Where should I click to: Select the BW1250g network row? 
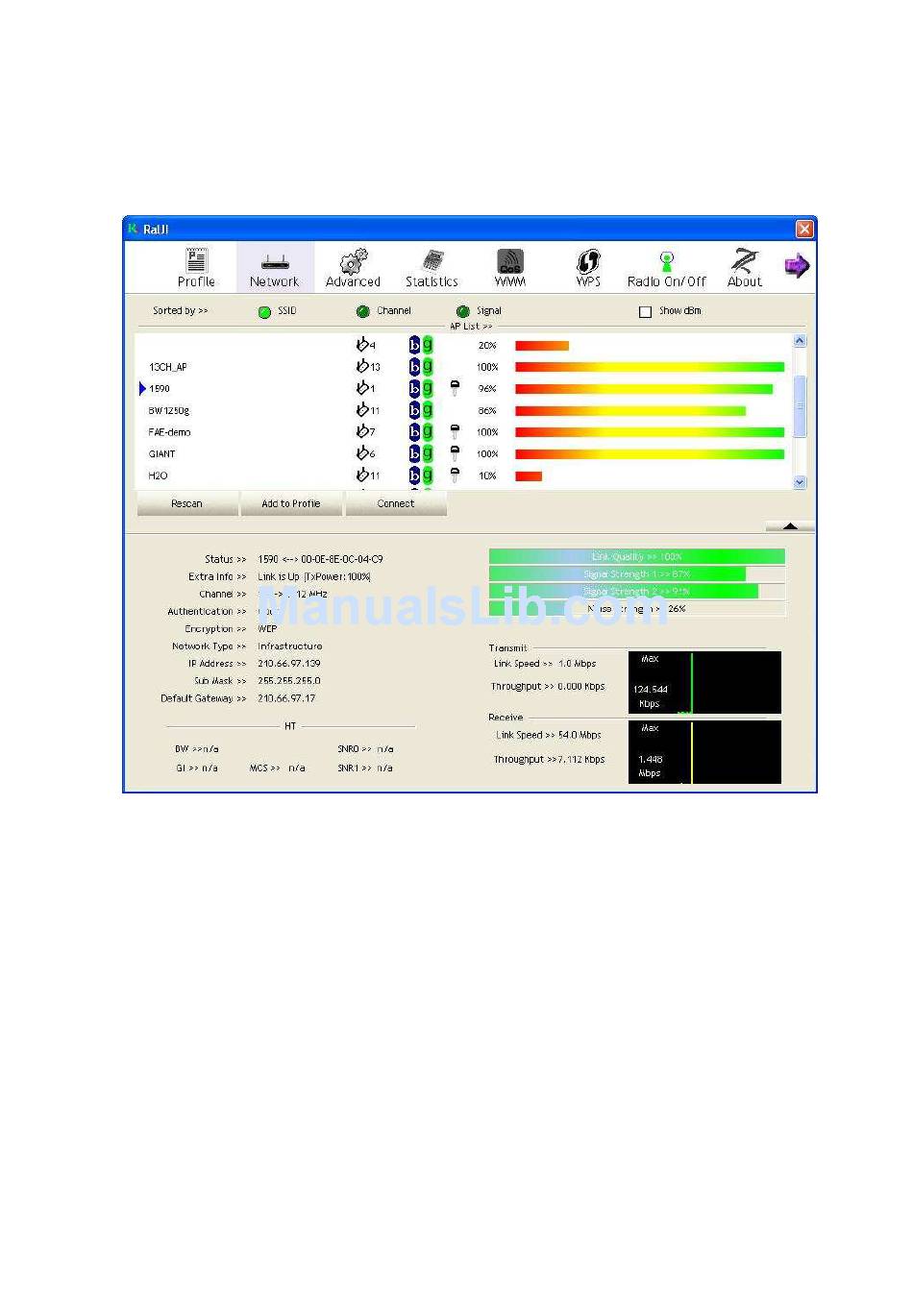(x=463, y=411)
